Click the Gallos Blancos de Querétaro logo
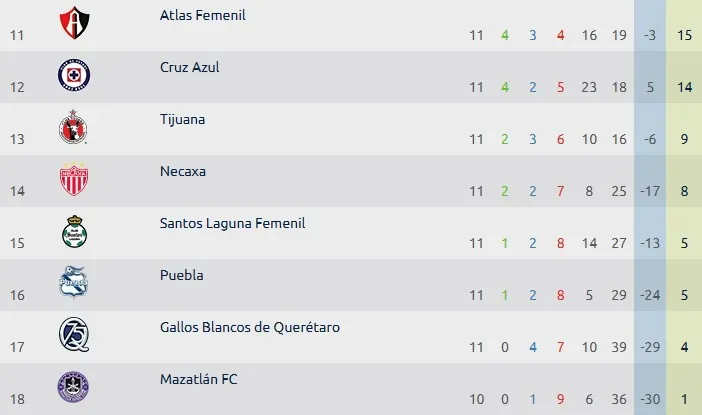 click(x=74, y=336)
